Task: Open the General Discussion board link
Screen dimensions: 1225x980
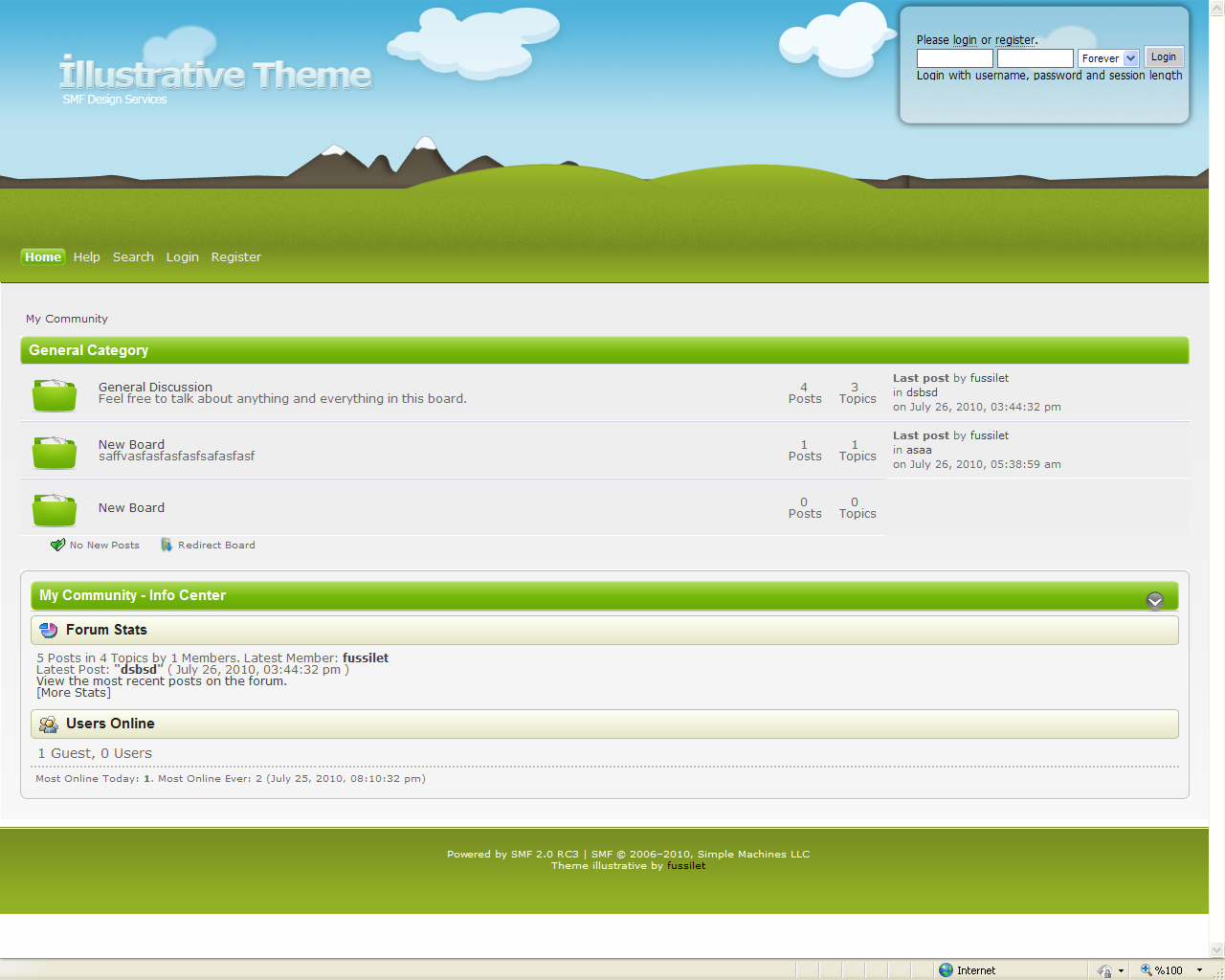Action: pyautogui.click(x=155, y=388)
